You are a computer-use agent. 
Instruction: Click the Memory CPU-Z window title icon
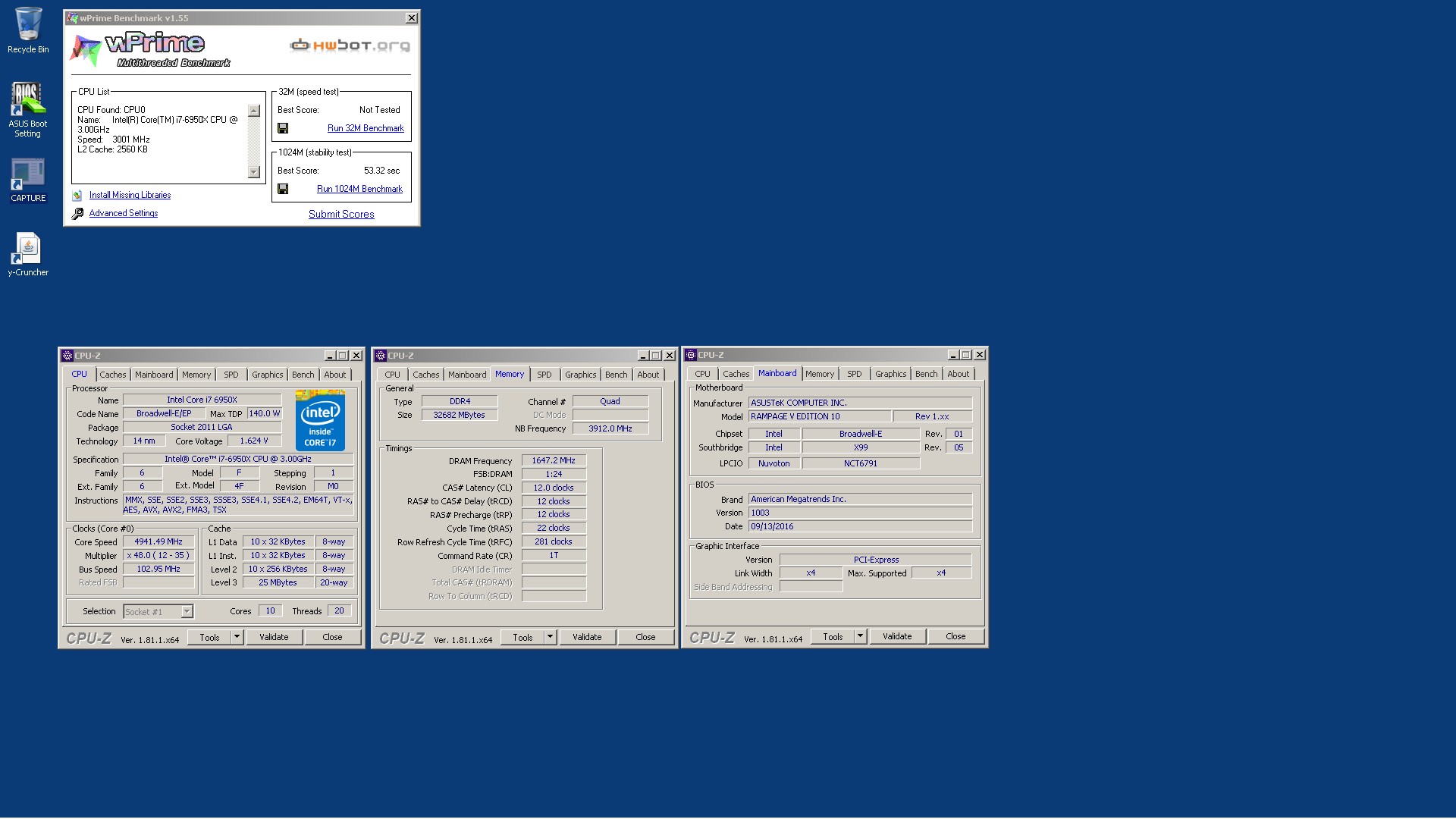(x=381, y=356)
